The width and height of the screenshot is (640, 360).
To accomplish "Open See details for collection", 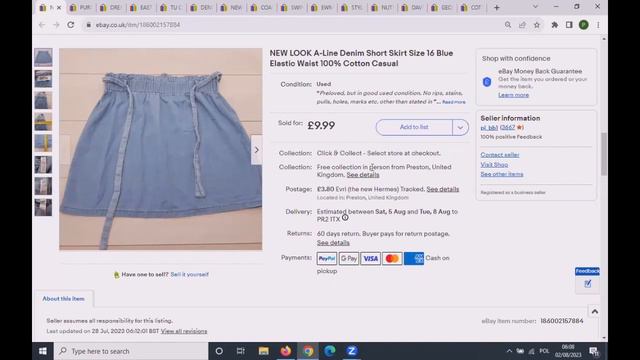I will (363, 175).
